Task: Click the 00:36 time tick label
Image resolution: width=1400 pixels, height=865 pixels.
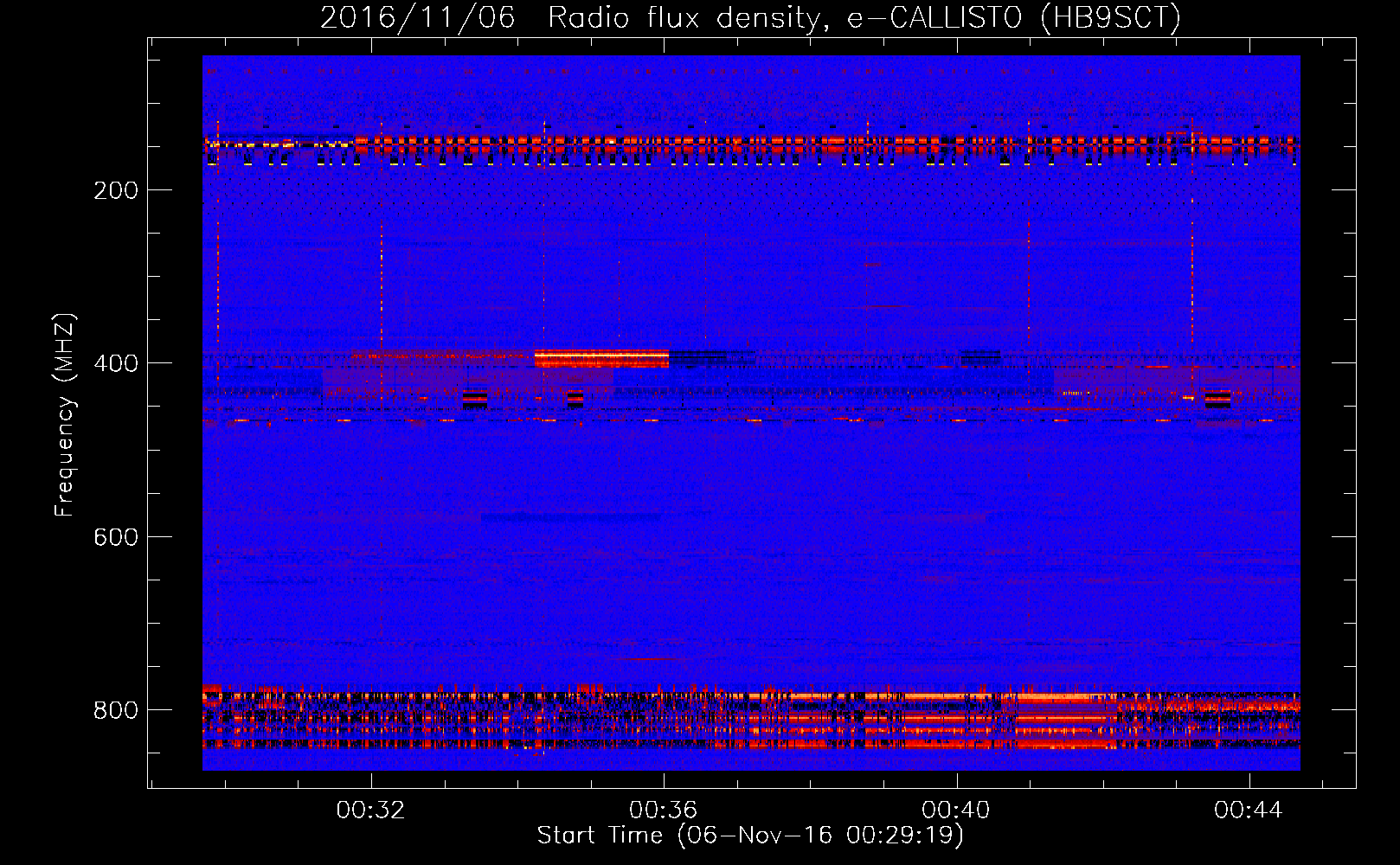Action: point(664,810)
